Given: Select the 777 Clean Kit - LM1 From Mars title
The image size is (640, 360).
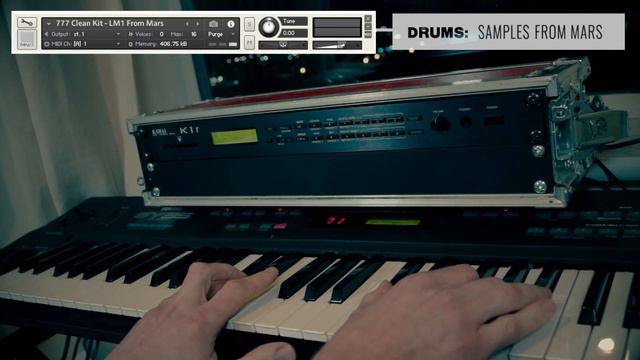Looking at the screenshot, I should [109, 23].
